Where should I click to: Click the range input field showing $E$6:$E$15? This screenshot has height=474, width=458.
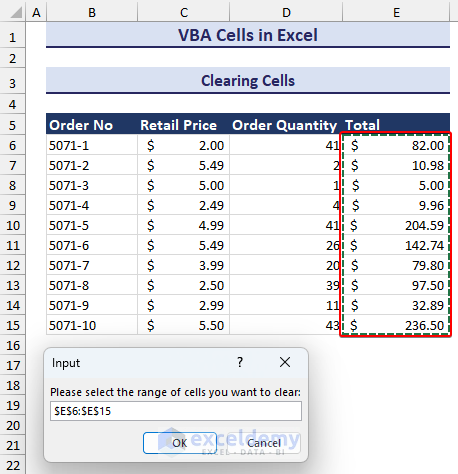(176, 411)
